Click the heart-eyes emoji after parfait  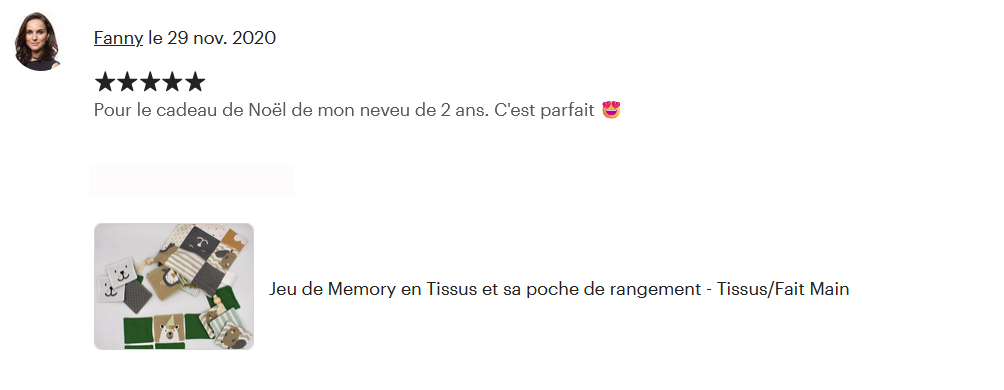(x=611, y=110)
